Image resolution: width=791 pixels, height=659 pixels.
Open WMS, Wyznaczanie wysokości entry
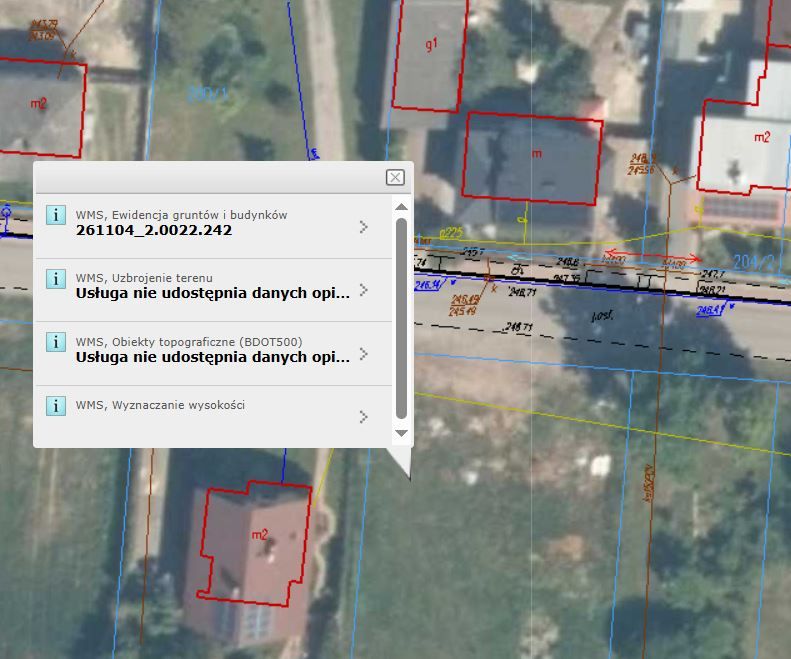[x=213, y=416]
